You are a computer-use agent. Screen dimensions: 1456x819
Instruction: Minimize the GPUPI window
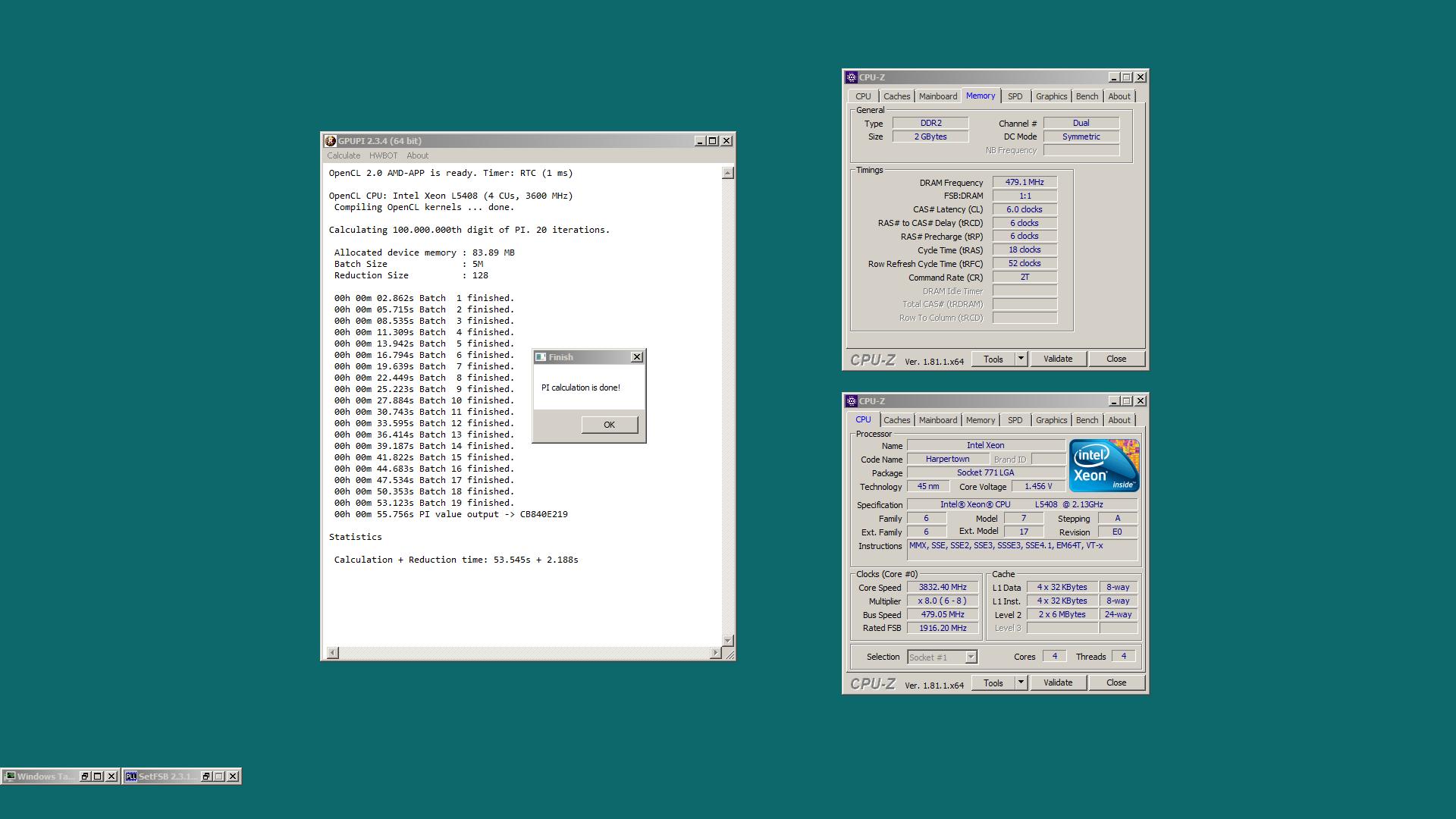coord(700,141)
